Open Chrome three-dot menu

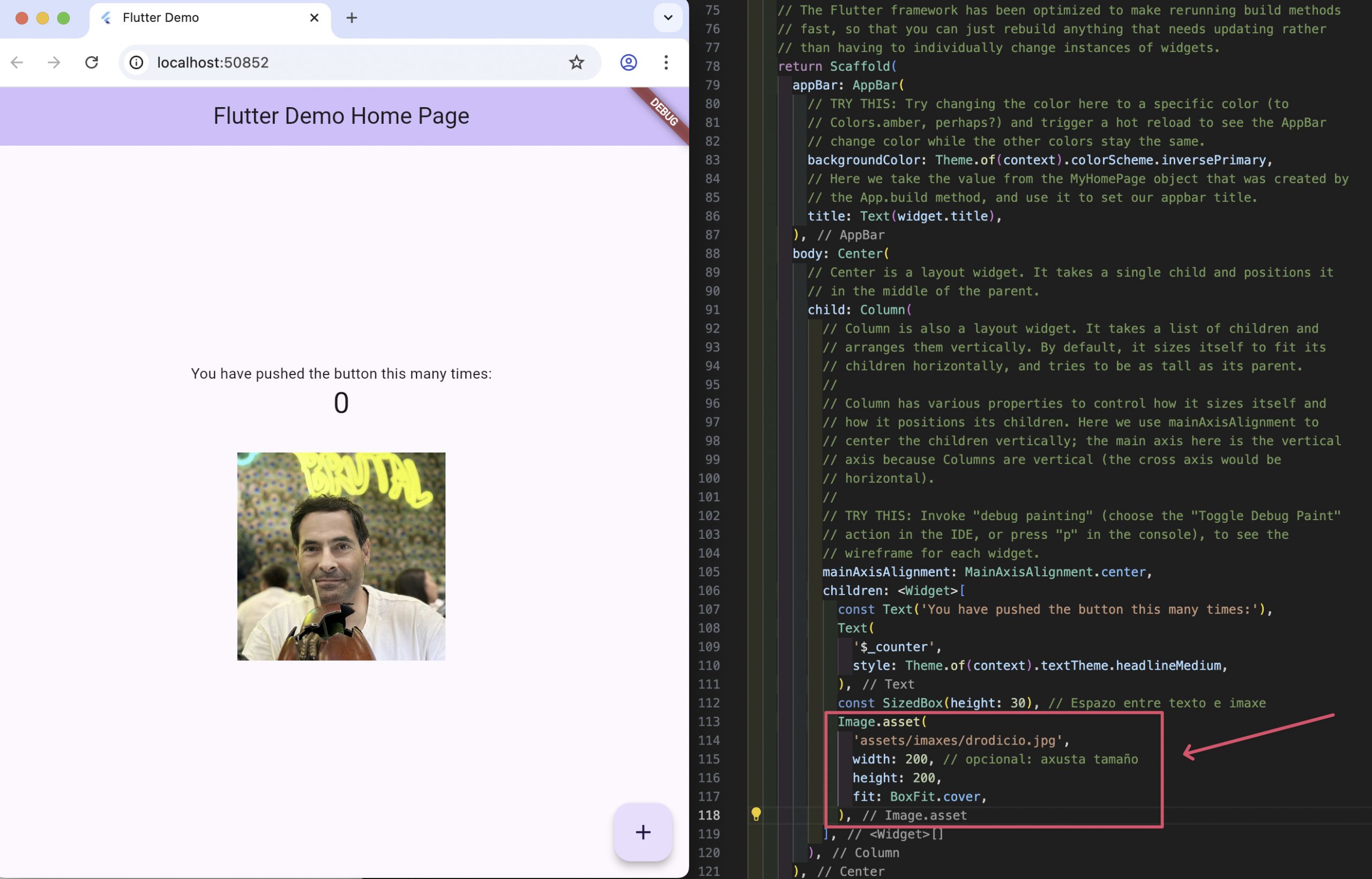pyautogui.click(x=666, y=62)
